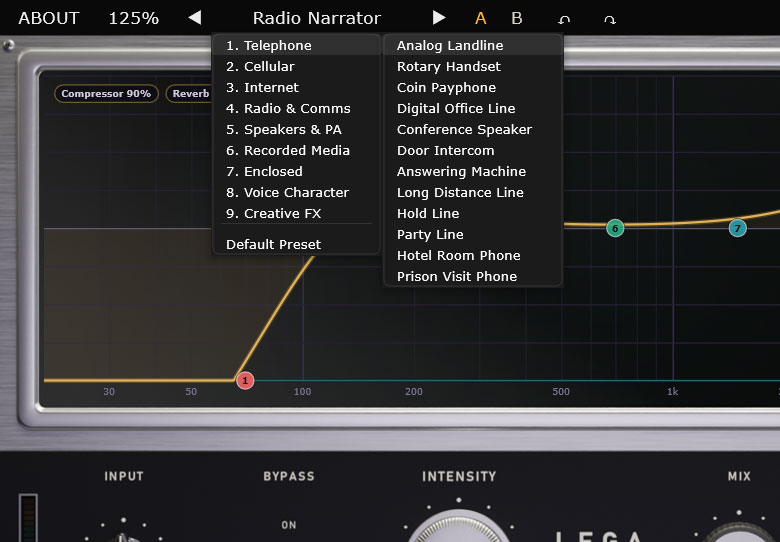Toggle the Reverb chip
Viewport: 780px width, 542px height.
click(189, 93)
